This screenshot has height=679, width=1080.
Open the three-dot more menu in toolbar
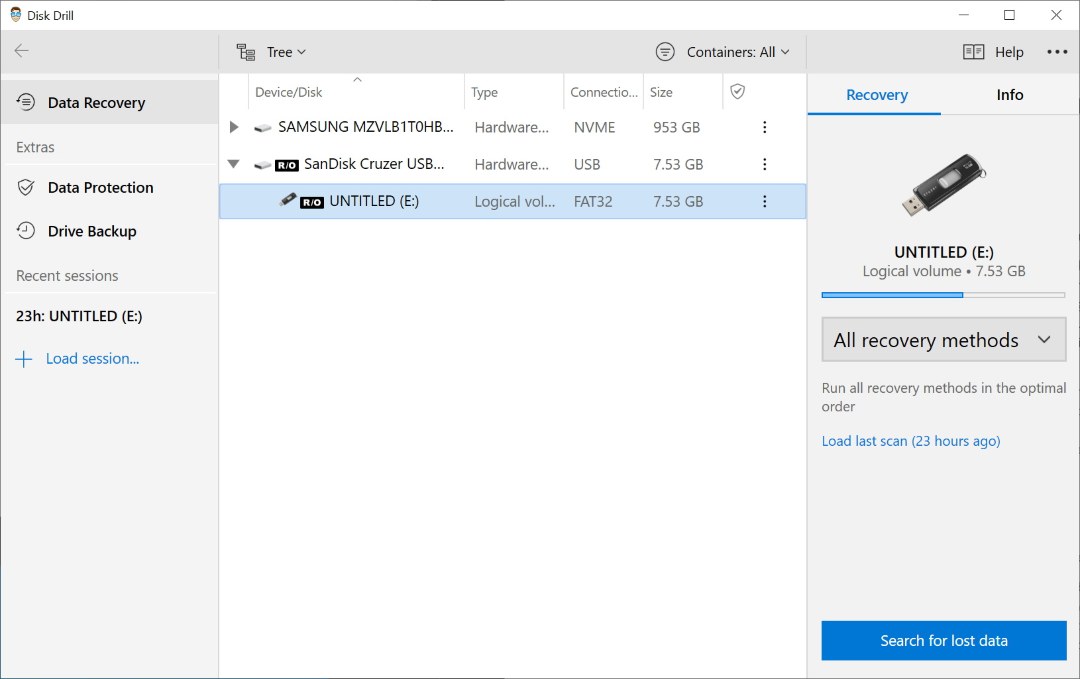tap(1057, 52)
